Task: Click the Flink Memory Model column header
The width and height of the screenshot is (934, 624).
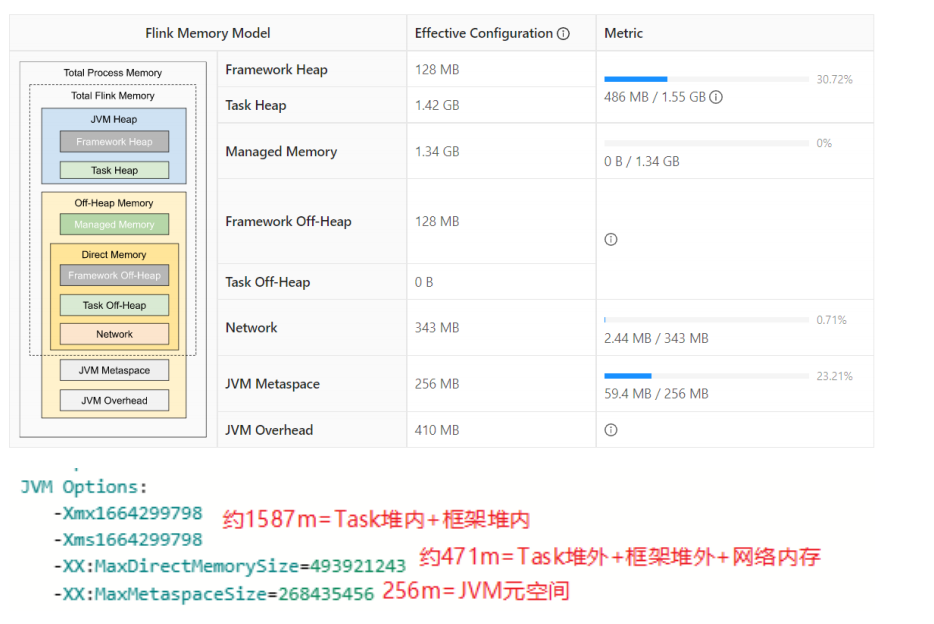Action: point(208,34)
